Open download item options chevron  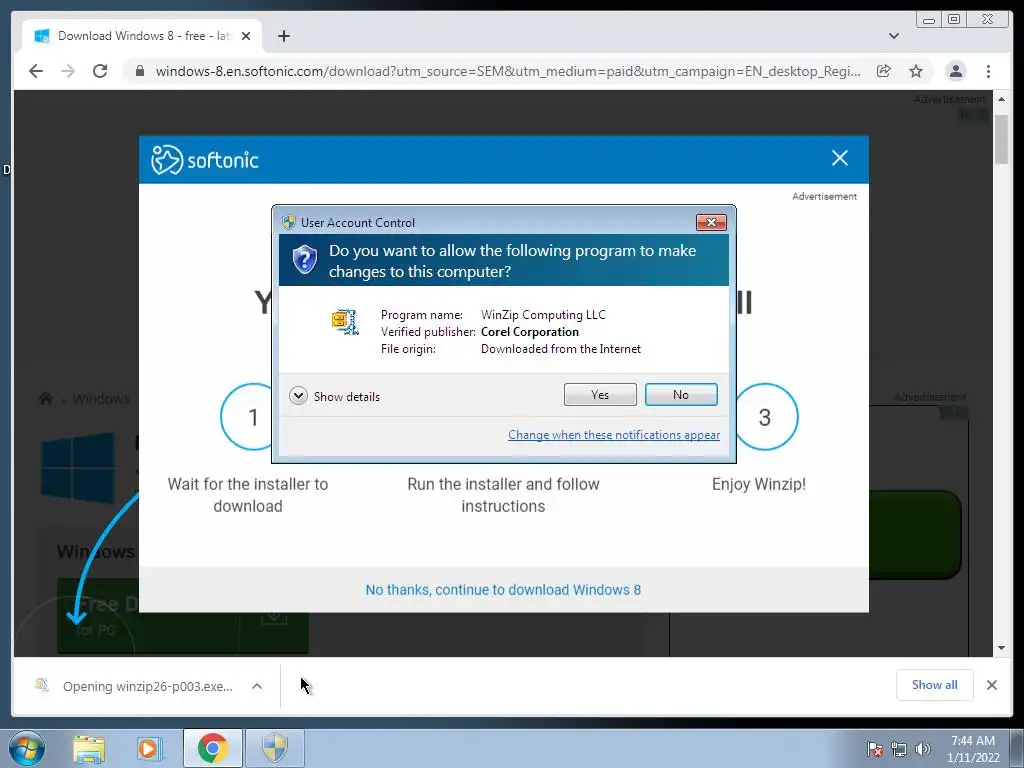pyautogui.click(x=257, y=686)
